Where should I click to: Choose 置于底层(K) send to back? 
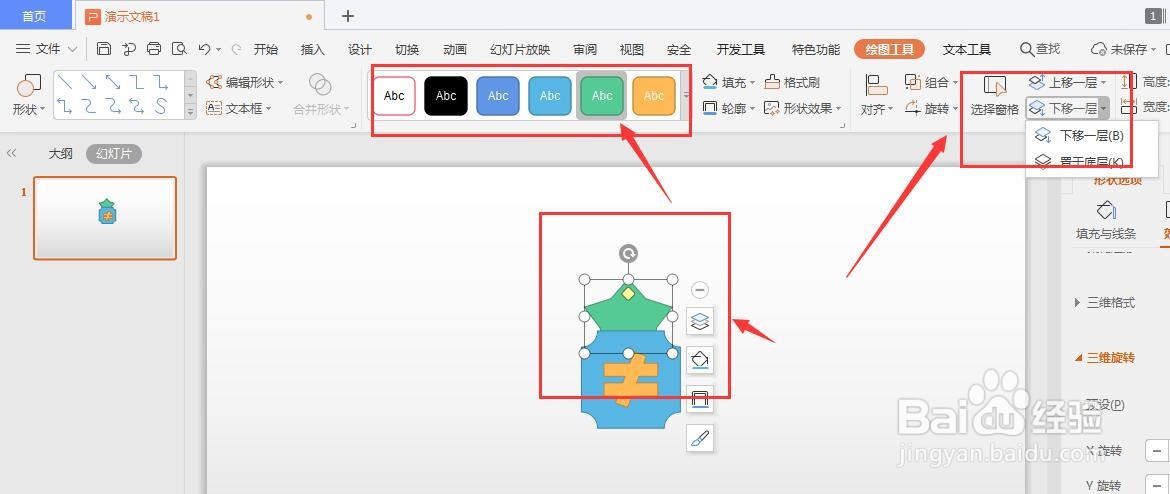pos(1092,161)
